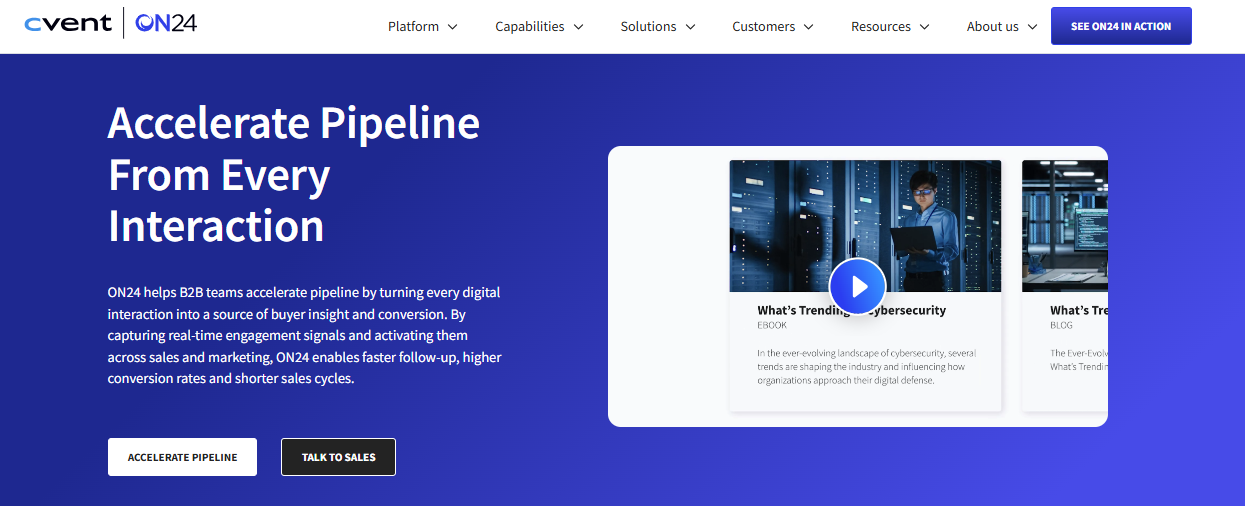
Task: Expand the chevron next to About us
Action: 1033,27
